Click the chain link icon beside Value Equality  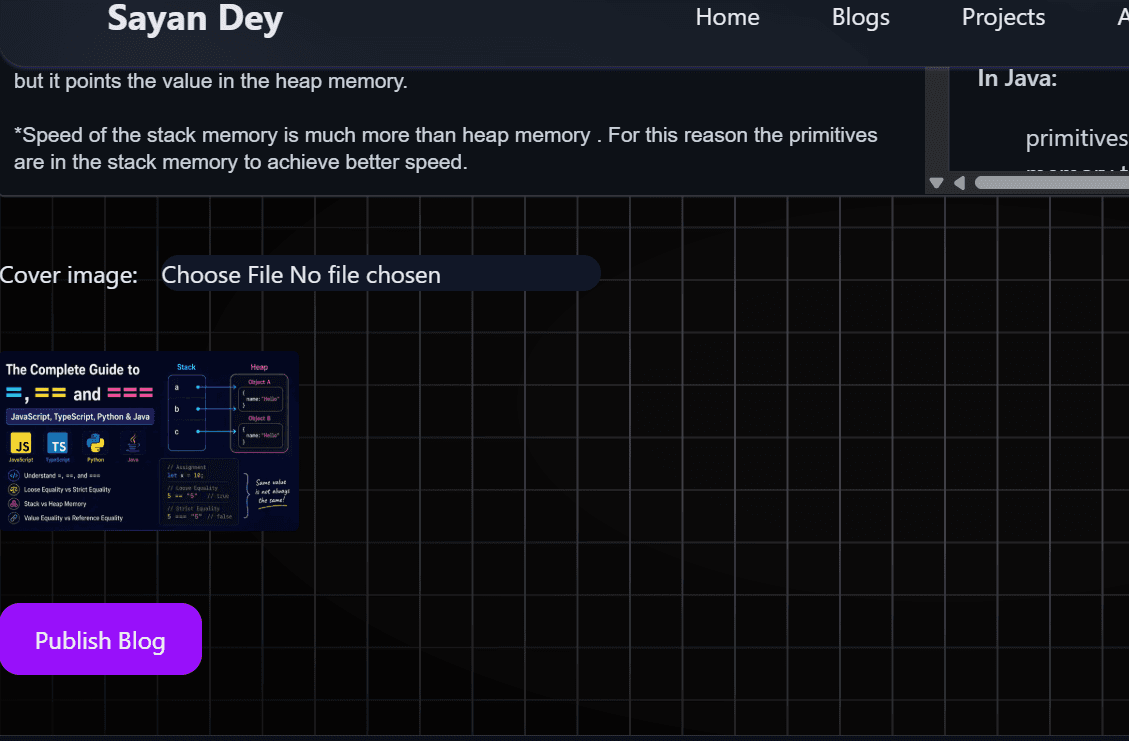point(14,518)
